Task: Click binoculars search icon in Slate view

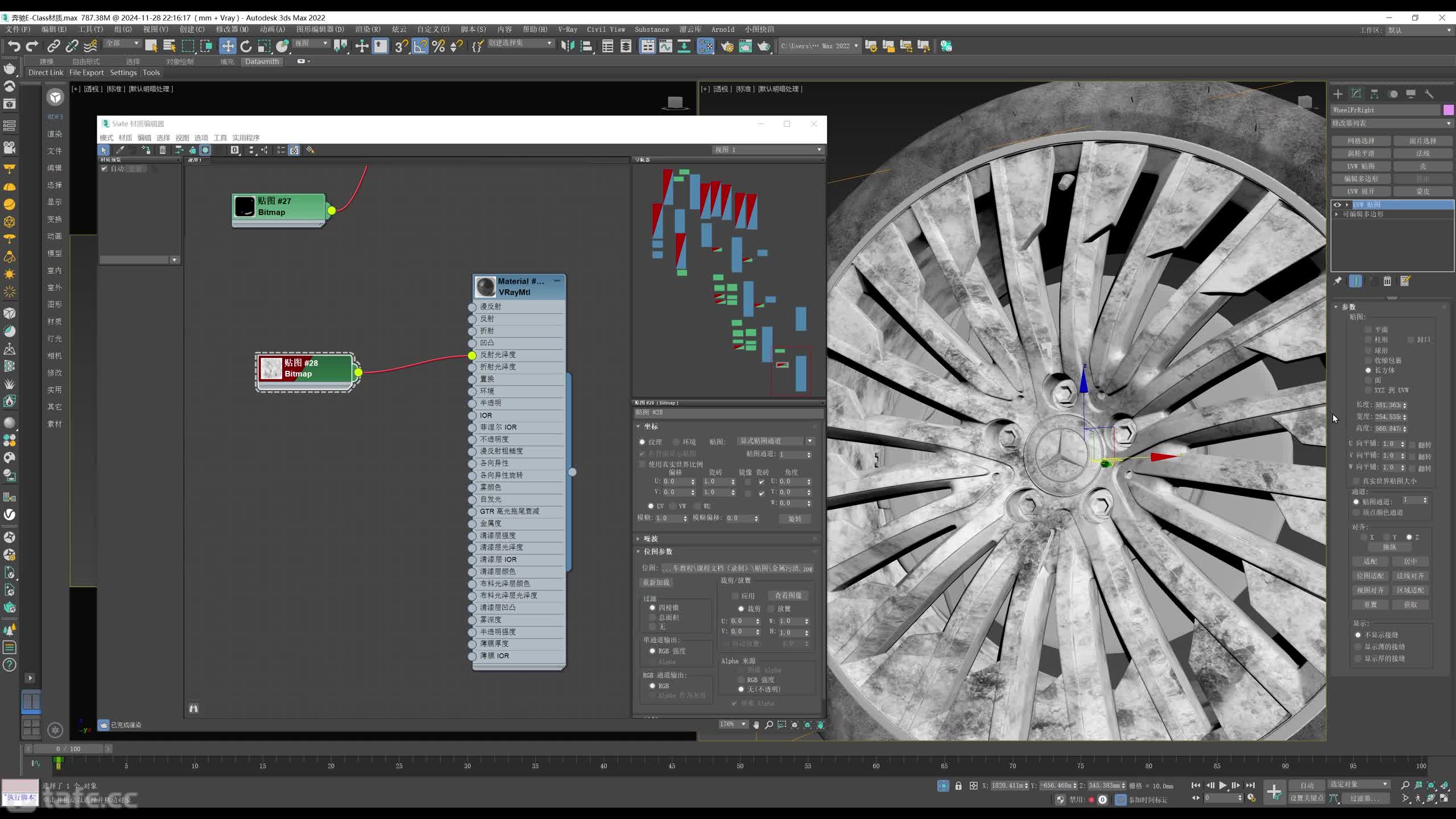Action: (x=193, y=708)
